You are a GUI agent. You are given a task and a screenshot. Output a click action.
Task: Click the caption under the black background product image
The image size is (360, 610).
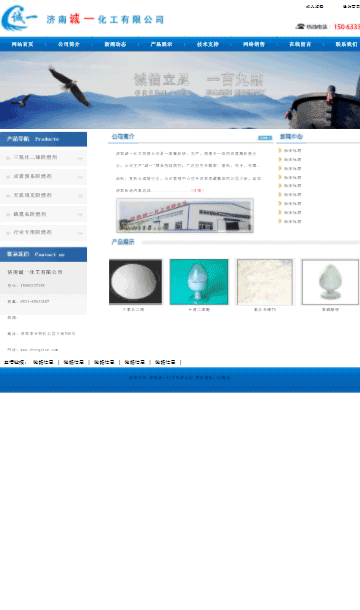[x=133, y=310]
